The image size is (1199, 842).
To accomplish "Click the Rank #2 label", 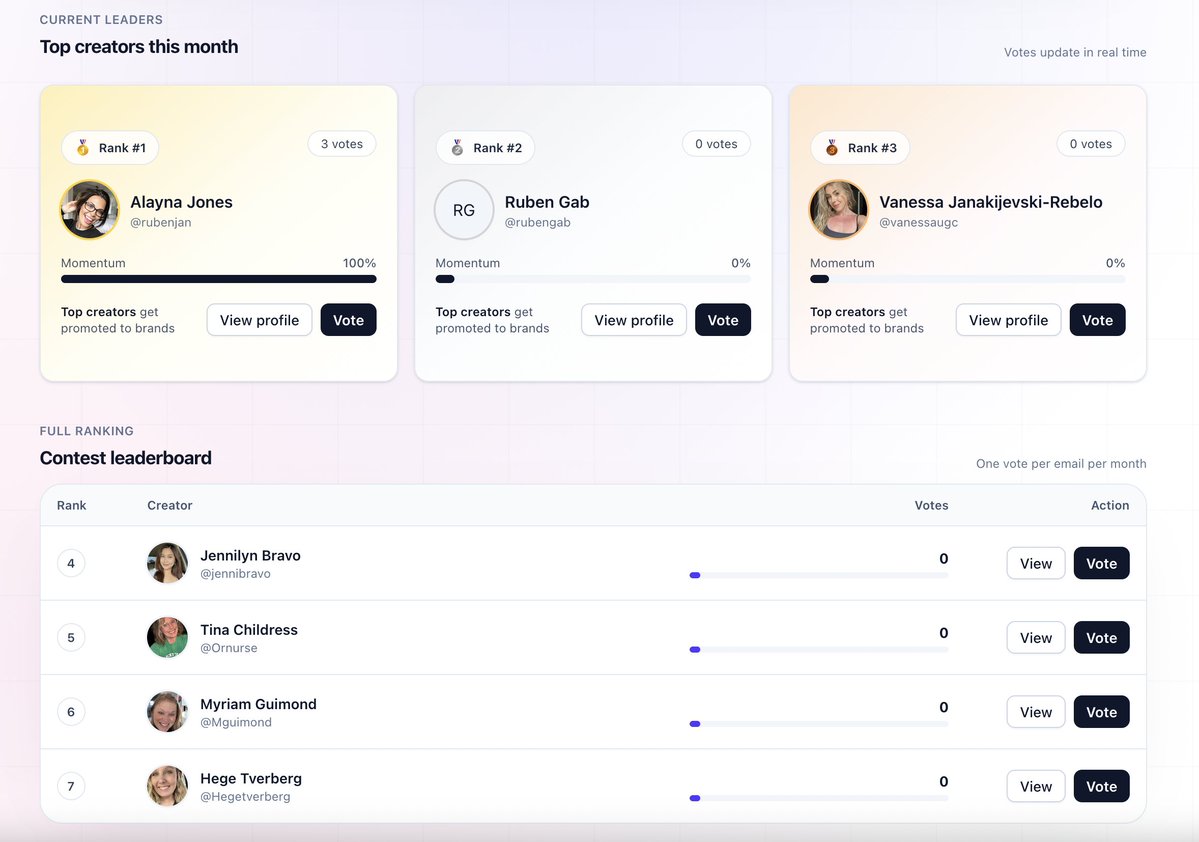I will (x=498, y=148).
